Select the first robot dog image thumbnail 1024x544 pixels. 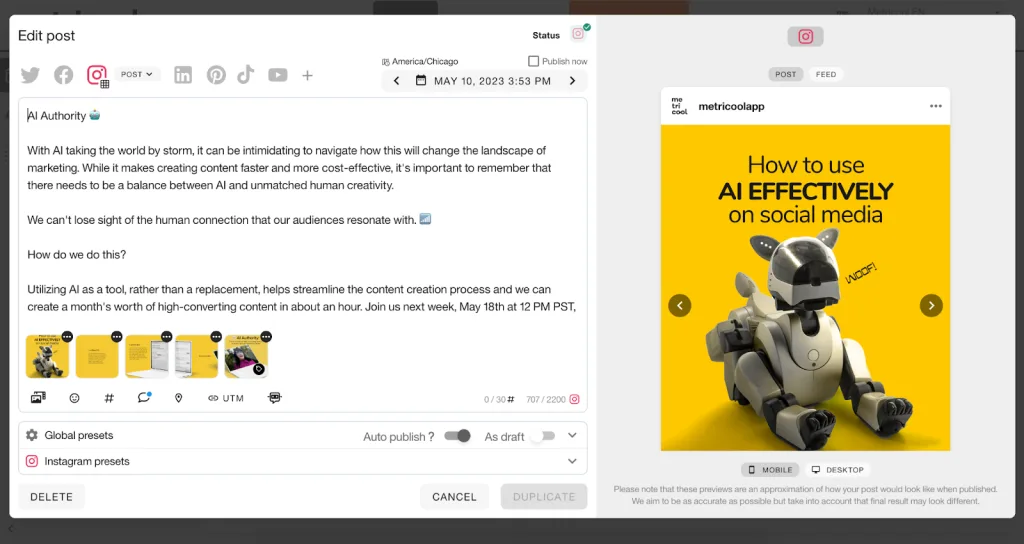click(47, 356)
